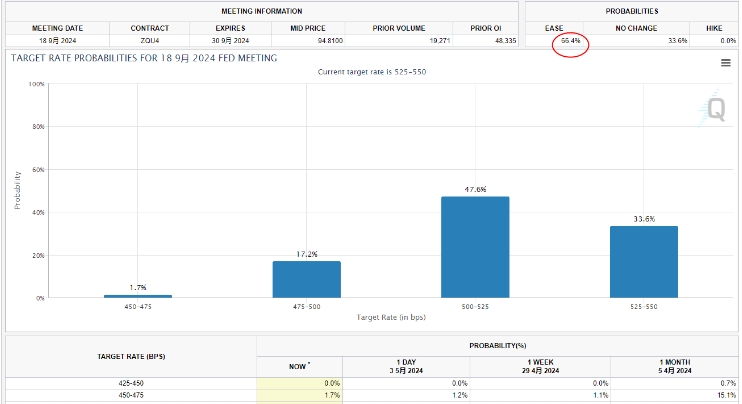Click the red-circled EASE probability value
The width and height of the screenshot is (742, 404).
(570, 41)
